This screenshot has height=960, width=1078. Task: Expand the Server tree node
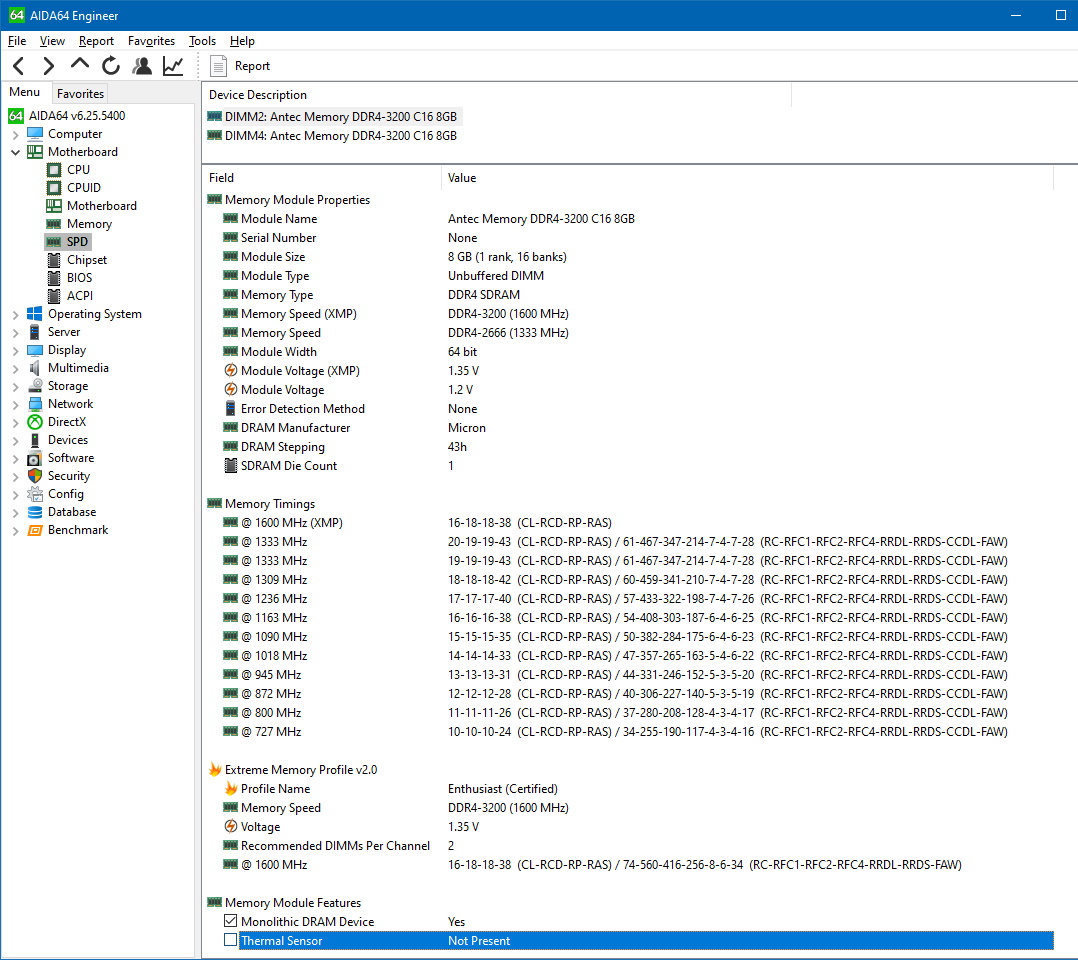[15, 333]
